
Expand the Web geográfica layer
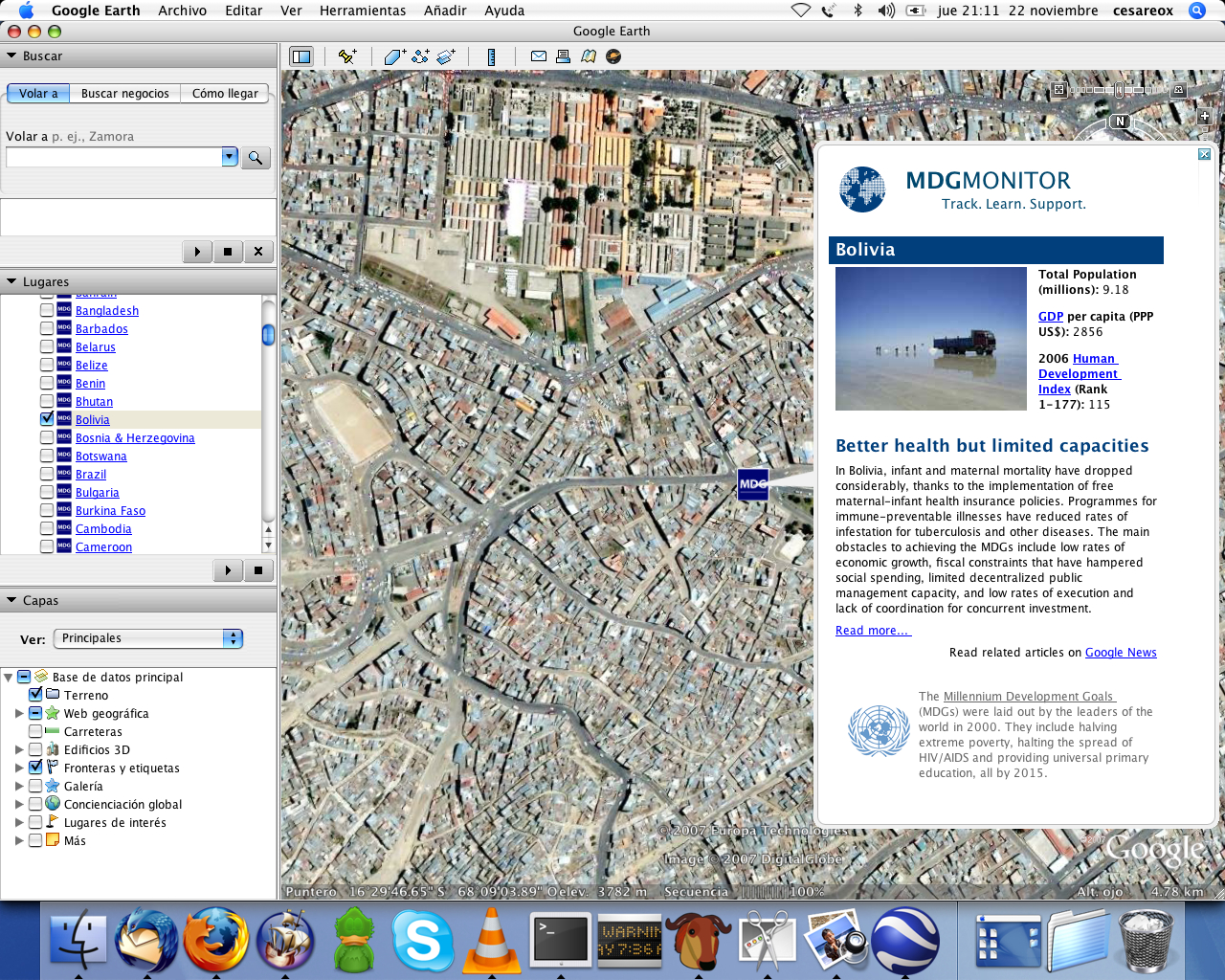19,713
